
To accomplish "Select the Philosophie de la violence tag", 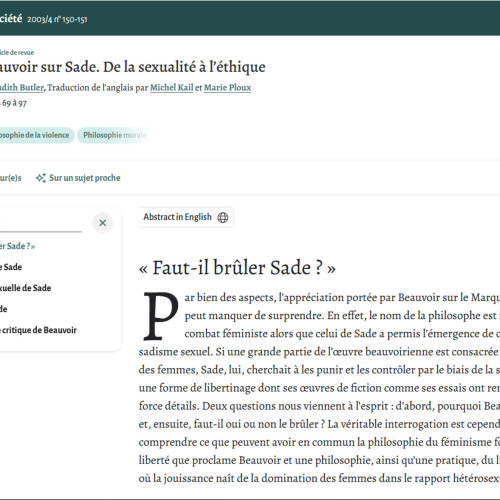I will tap(37, 135).
